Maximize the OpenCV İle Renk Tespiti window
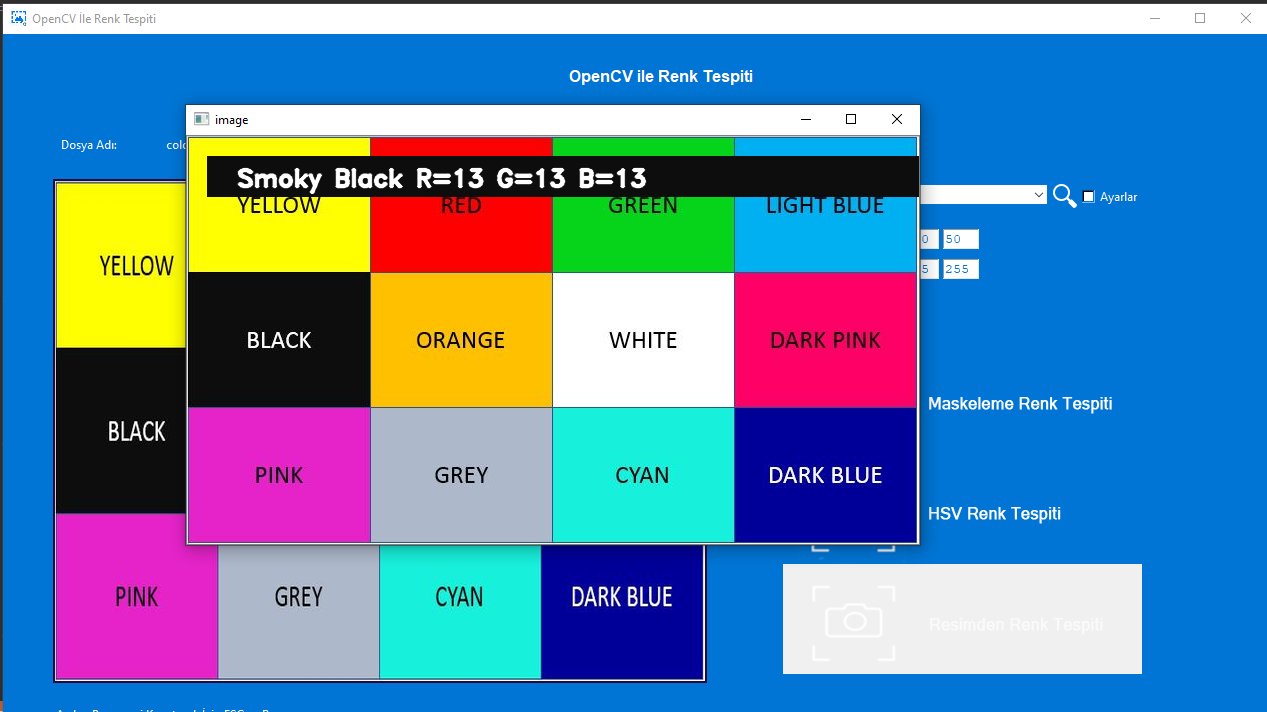1267x712 pixels. coord(1200,18)
